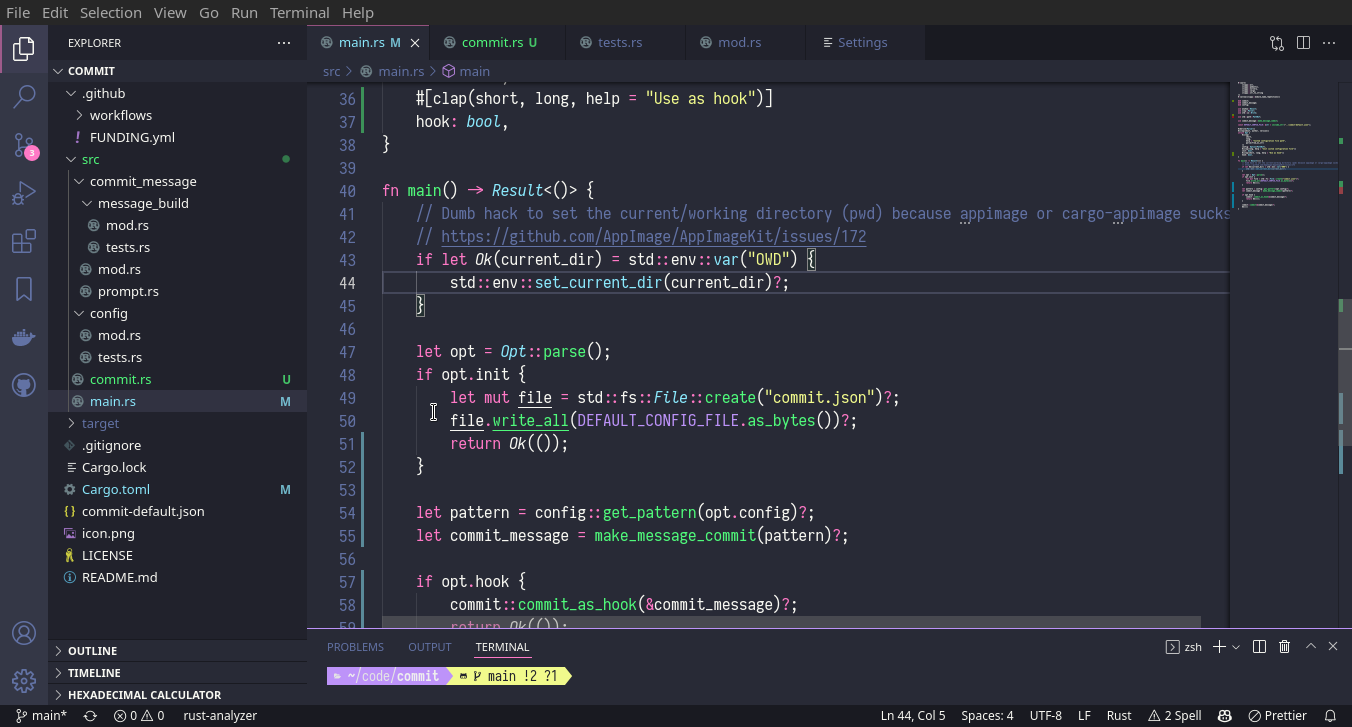
Task: Open README.md in the explorer
Action: [178, 577]
